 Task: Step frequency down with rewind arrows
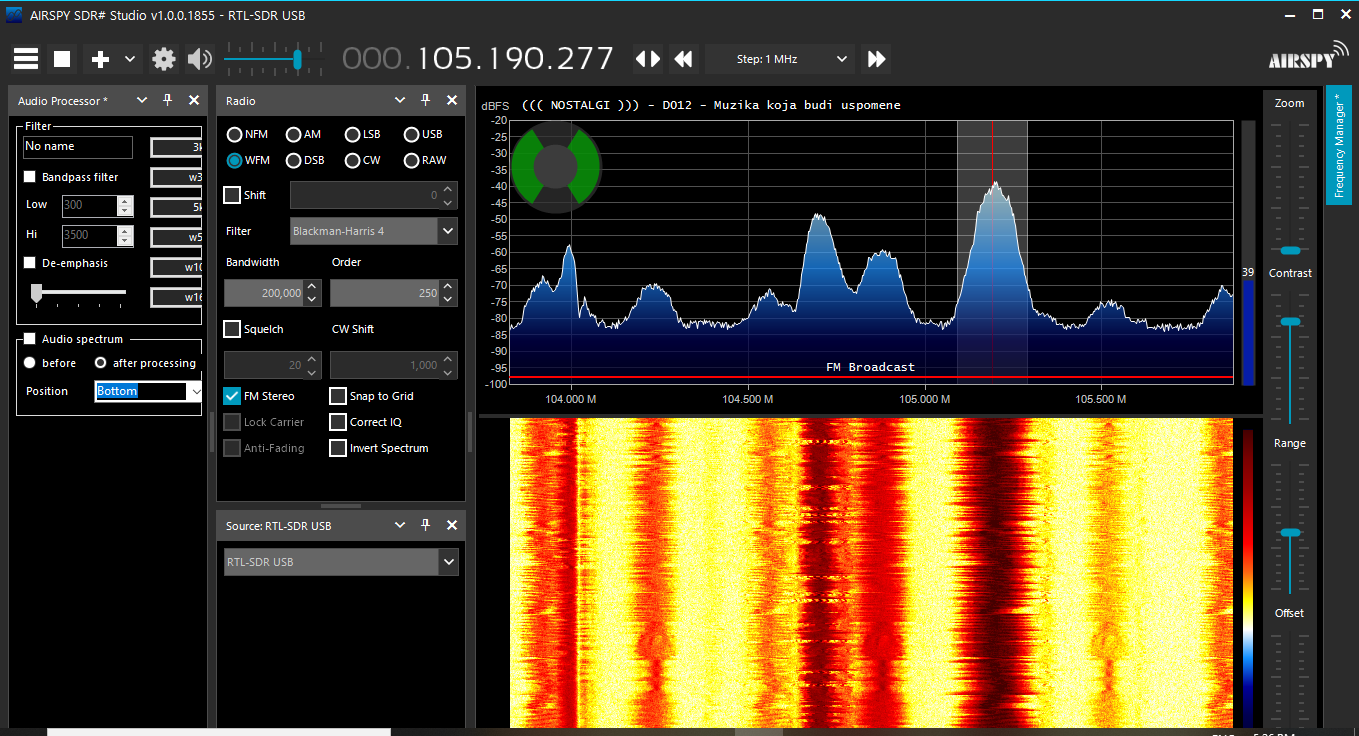pyautogui.click(x=684, y=59)
